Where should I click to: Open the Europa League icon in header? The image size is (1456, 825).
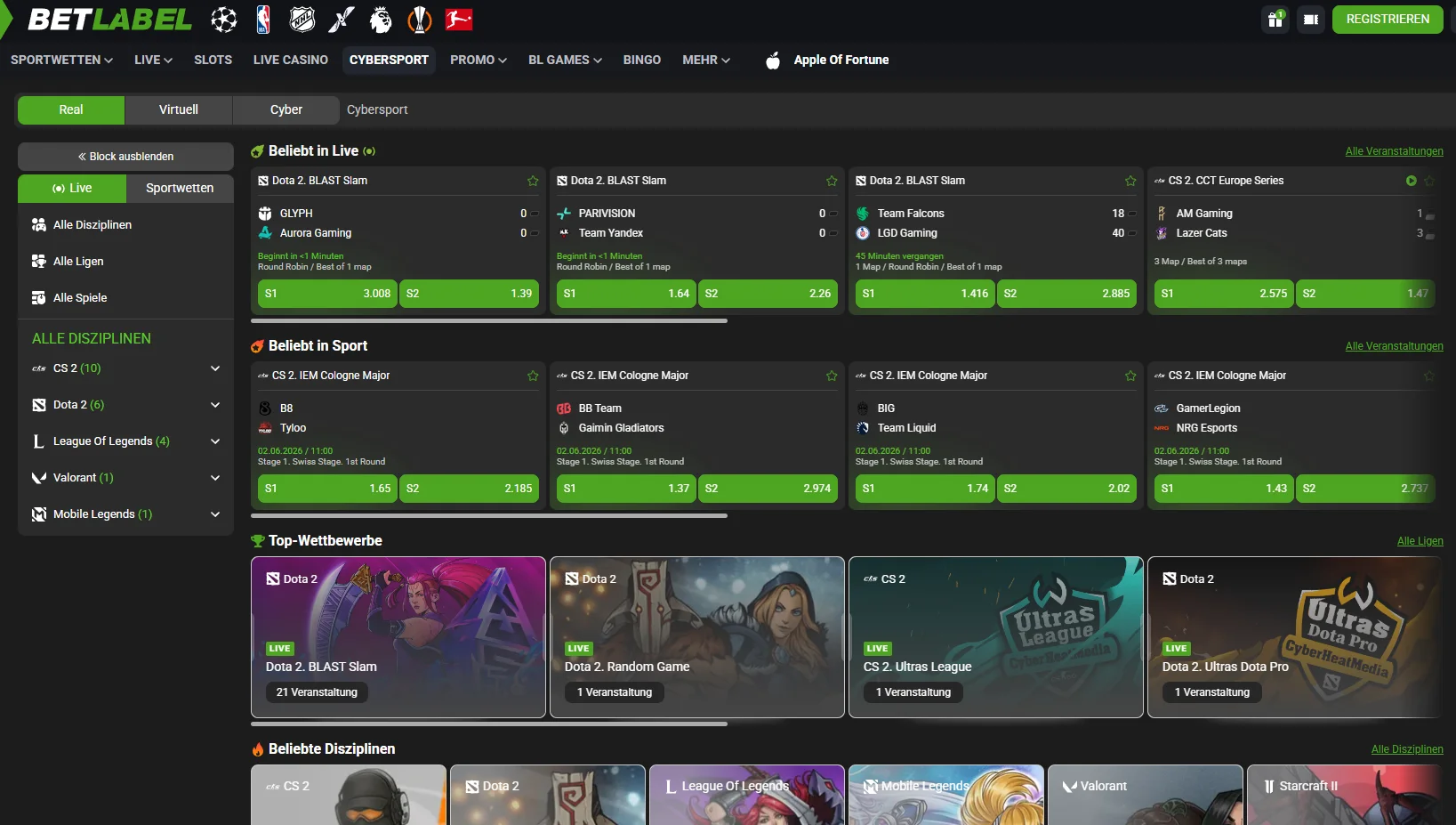[x=420, y=20]
